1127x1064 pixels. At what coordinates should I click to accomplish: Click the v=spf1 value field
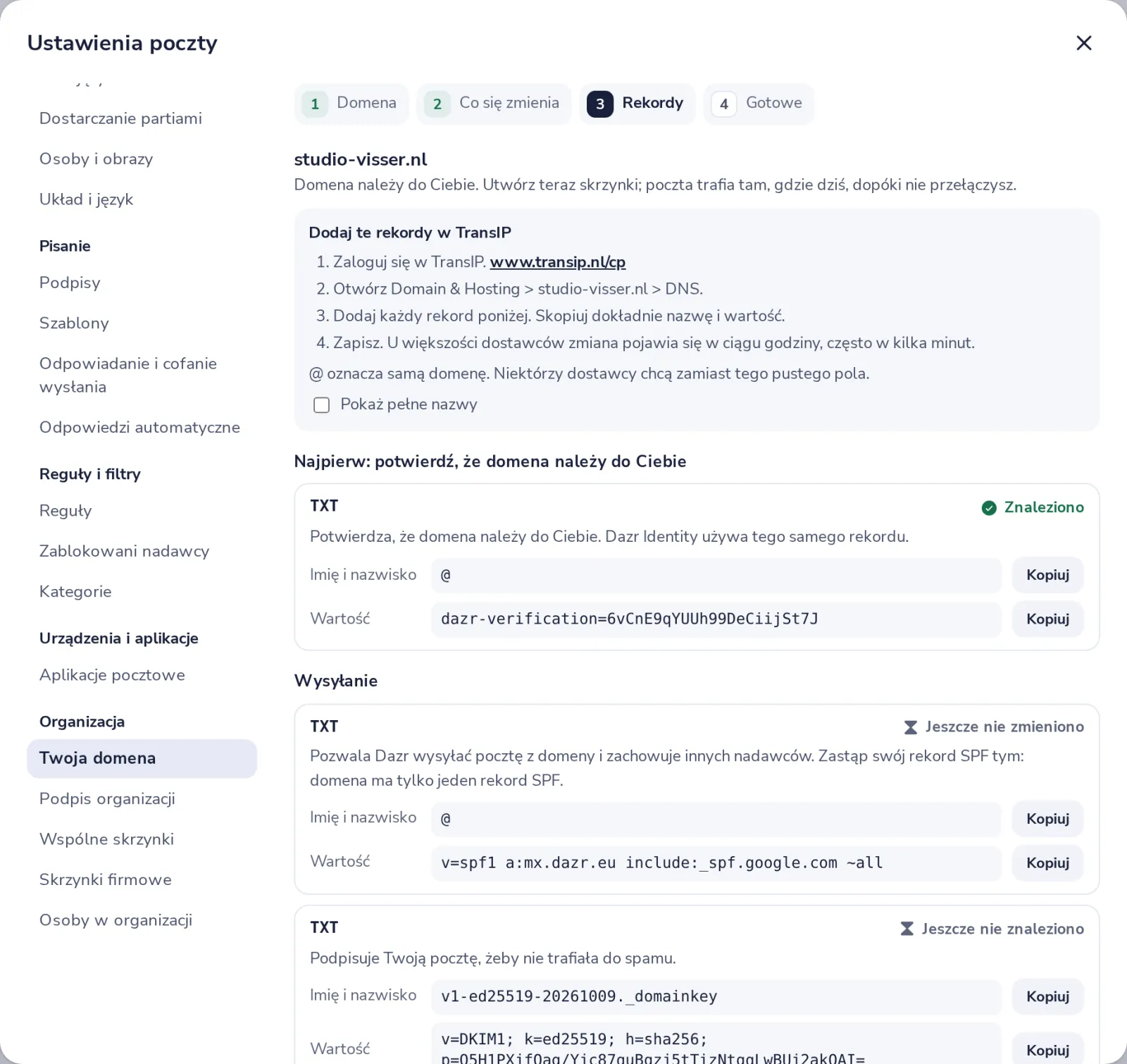(x=716, y=863)
